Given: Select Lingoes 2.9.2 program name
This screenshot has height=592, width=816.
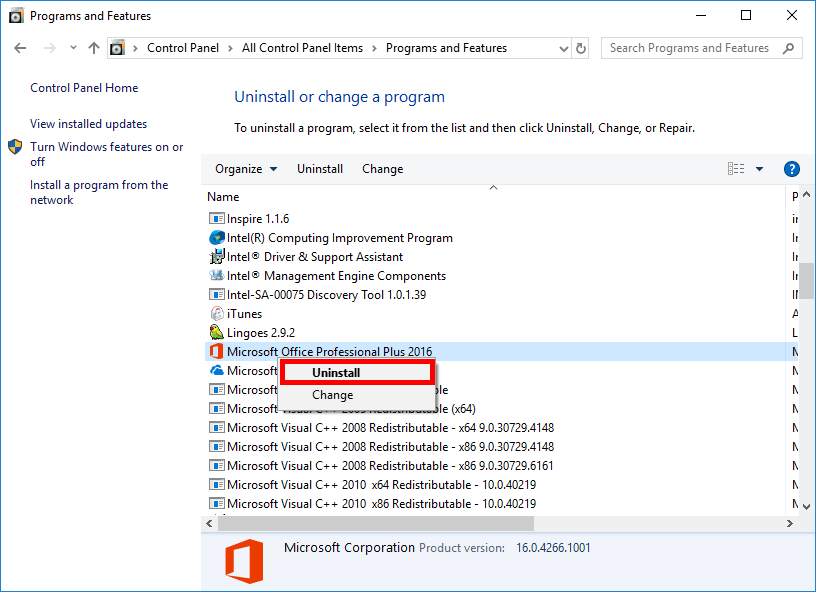Looking at the screenshot, I should tap(261, 333).
